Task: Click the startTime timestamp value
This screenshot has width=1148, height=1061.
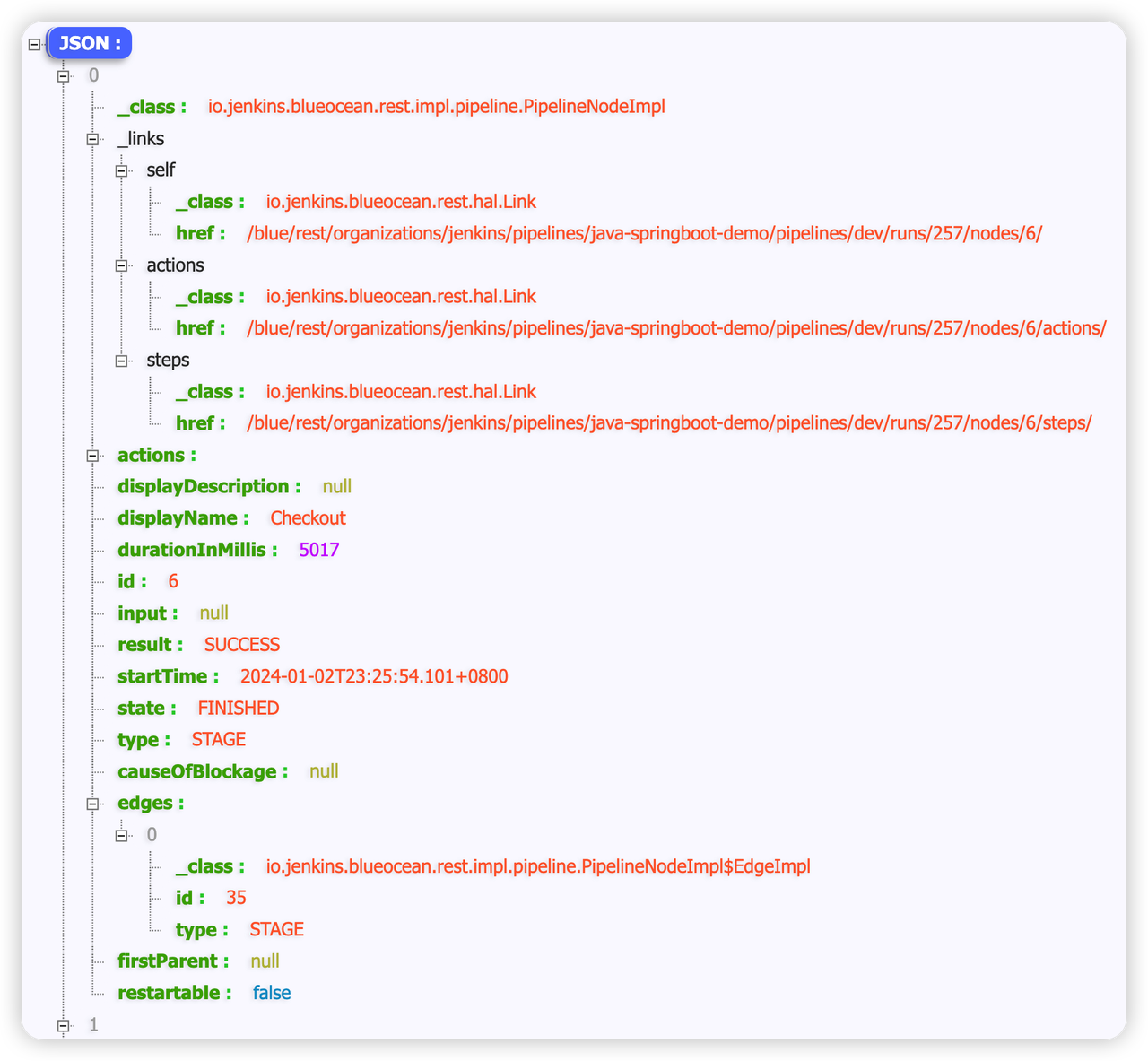Action: pos(374,676)
